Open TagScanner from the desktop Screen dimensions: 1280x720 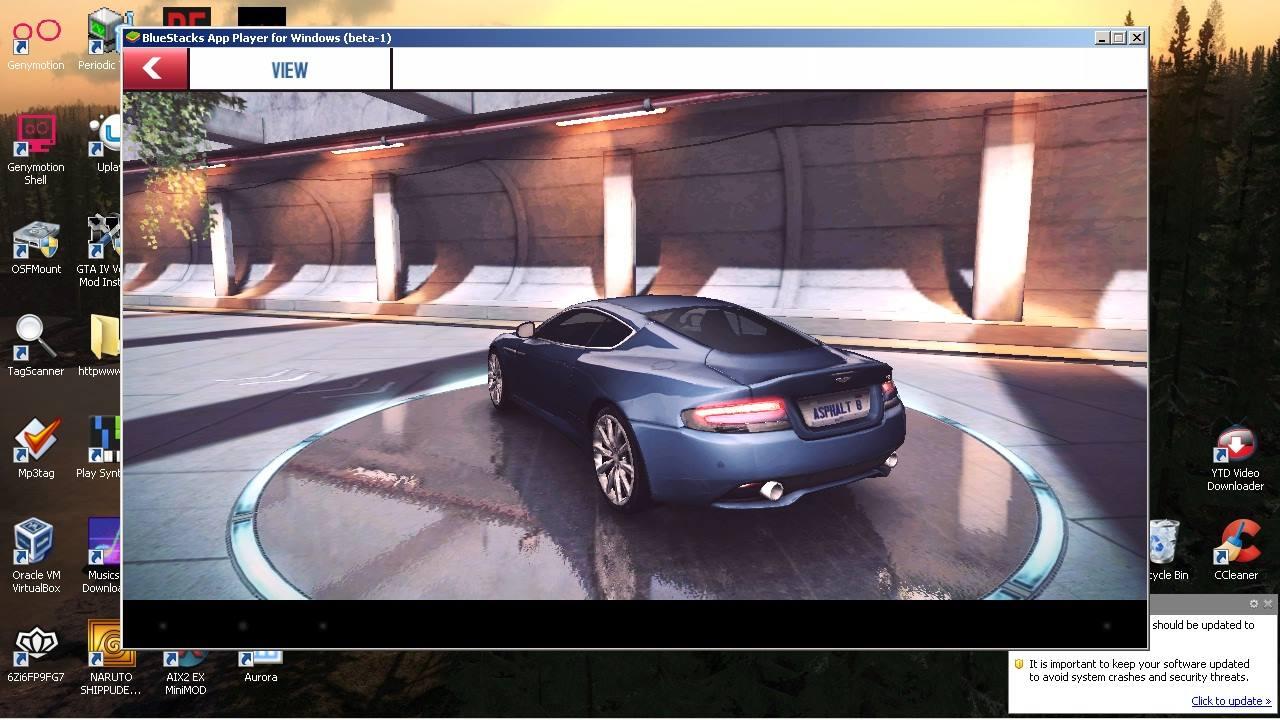(36, 346)
